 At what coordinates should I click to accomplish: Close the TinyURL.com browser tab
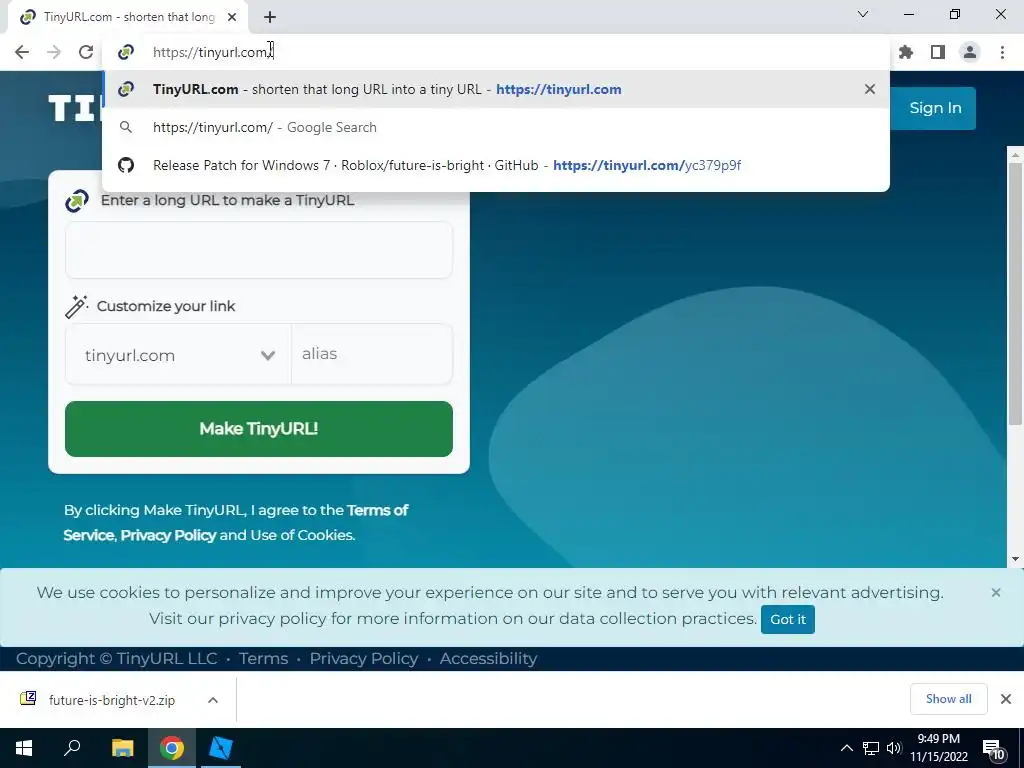pos(232,17)
